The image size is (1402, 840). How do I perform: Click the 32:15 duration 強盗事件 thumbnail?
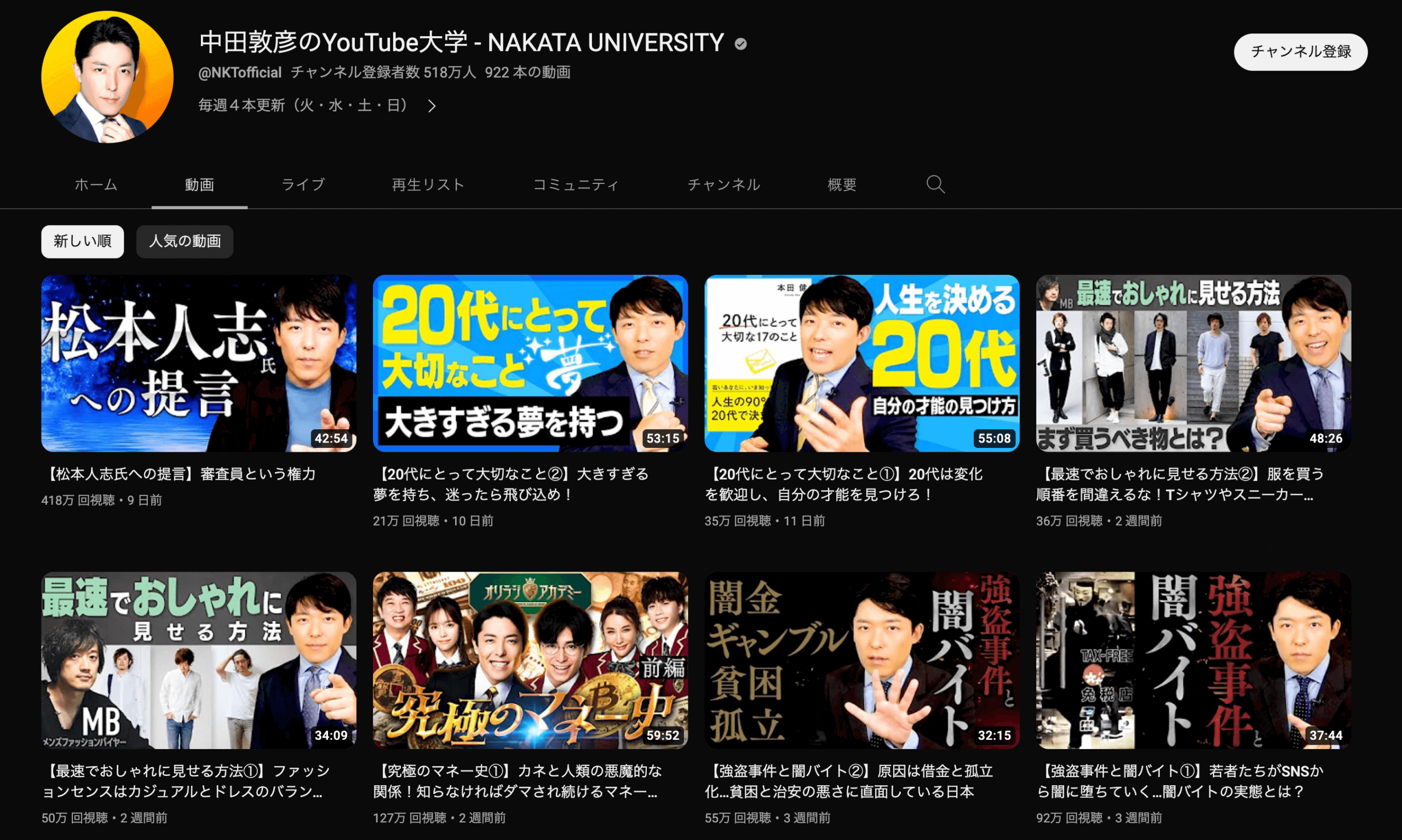[x=861, y=660]
